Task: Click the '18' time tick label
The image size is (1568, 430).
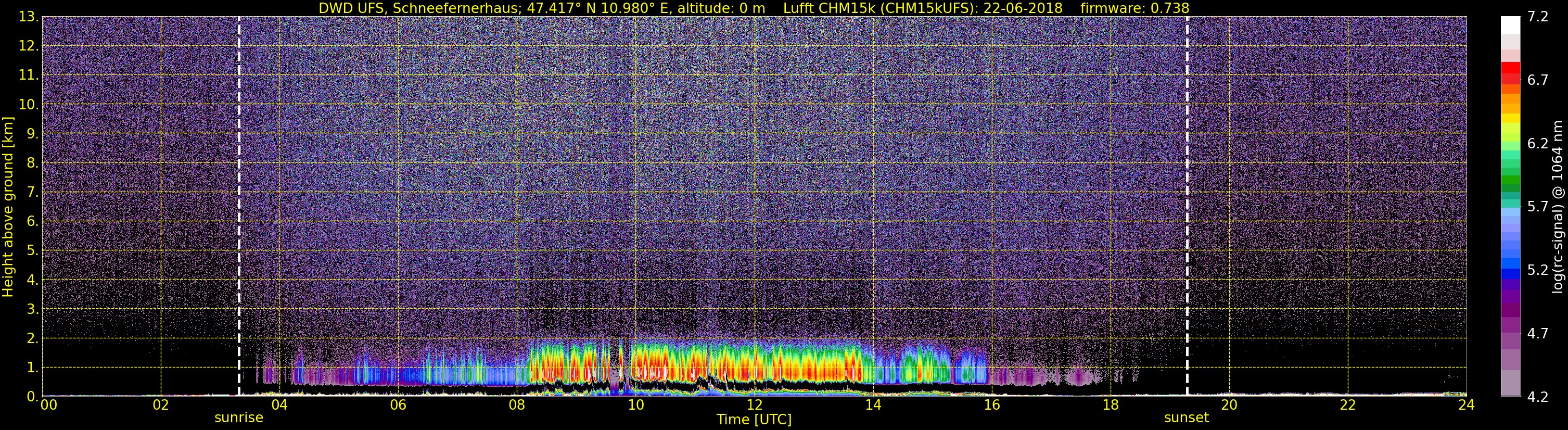Action: (x=1110, y=405)
